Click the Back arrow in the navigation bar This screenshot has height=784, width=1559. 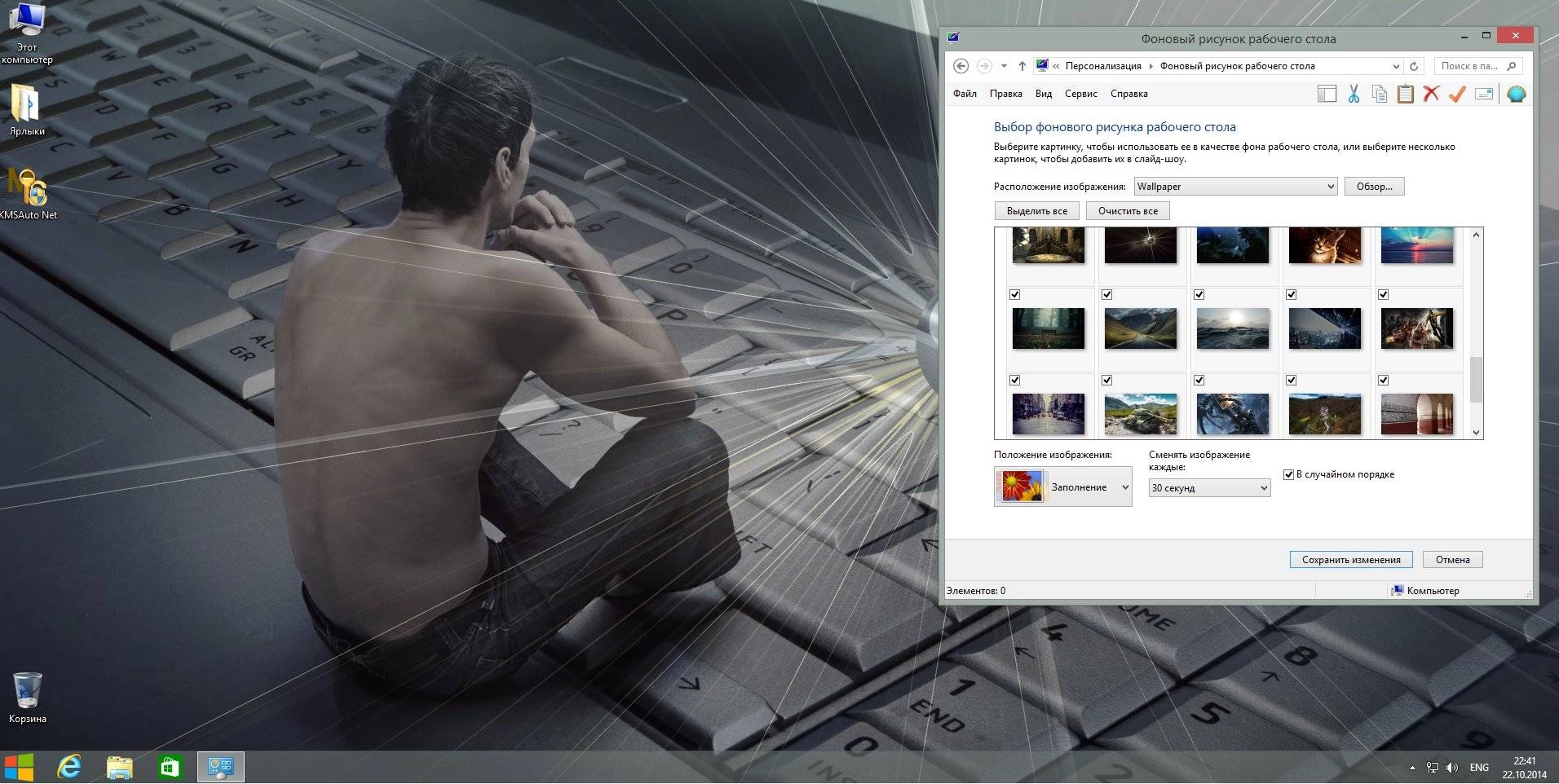pyautogui.click(x=961, y=66)
